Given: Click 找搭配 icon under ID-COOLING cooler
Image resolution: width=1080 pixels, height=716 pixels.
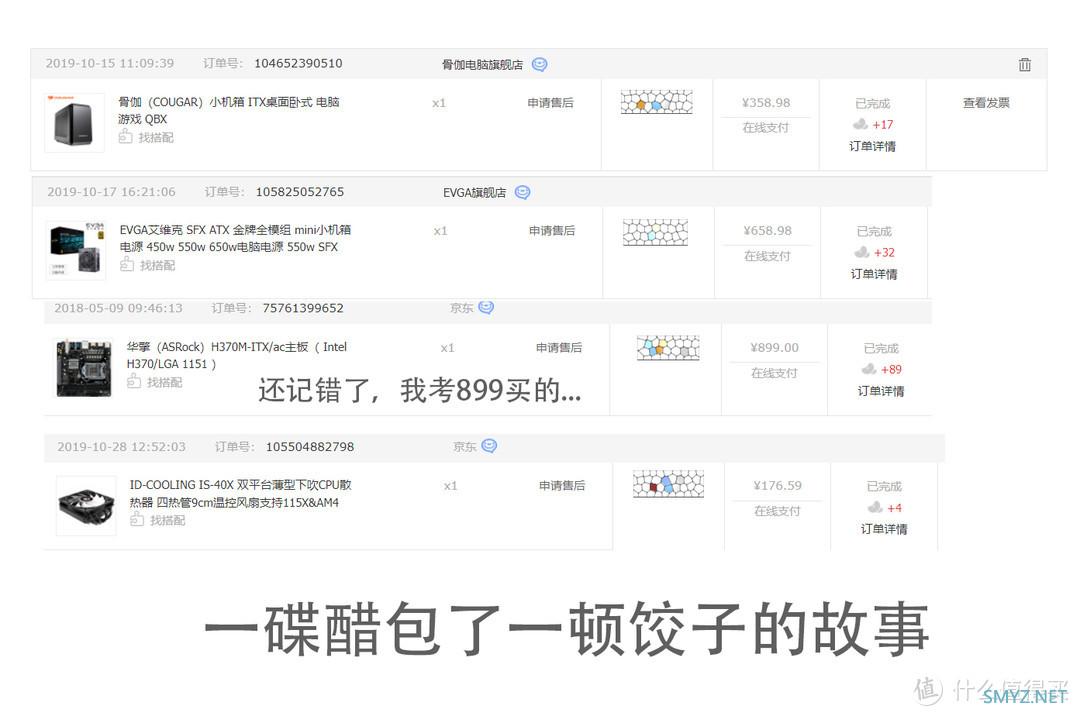Looking at the screenshot, I should point(137,519).
